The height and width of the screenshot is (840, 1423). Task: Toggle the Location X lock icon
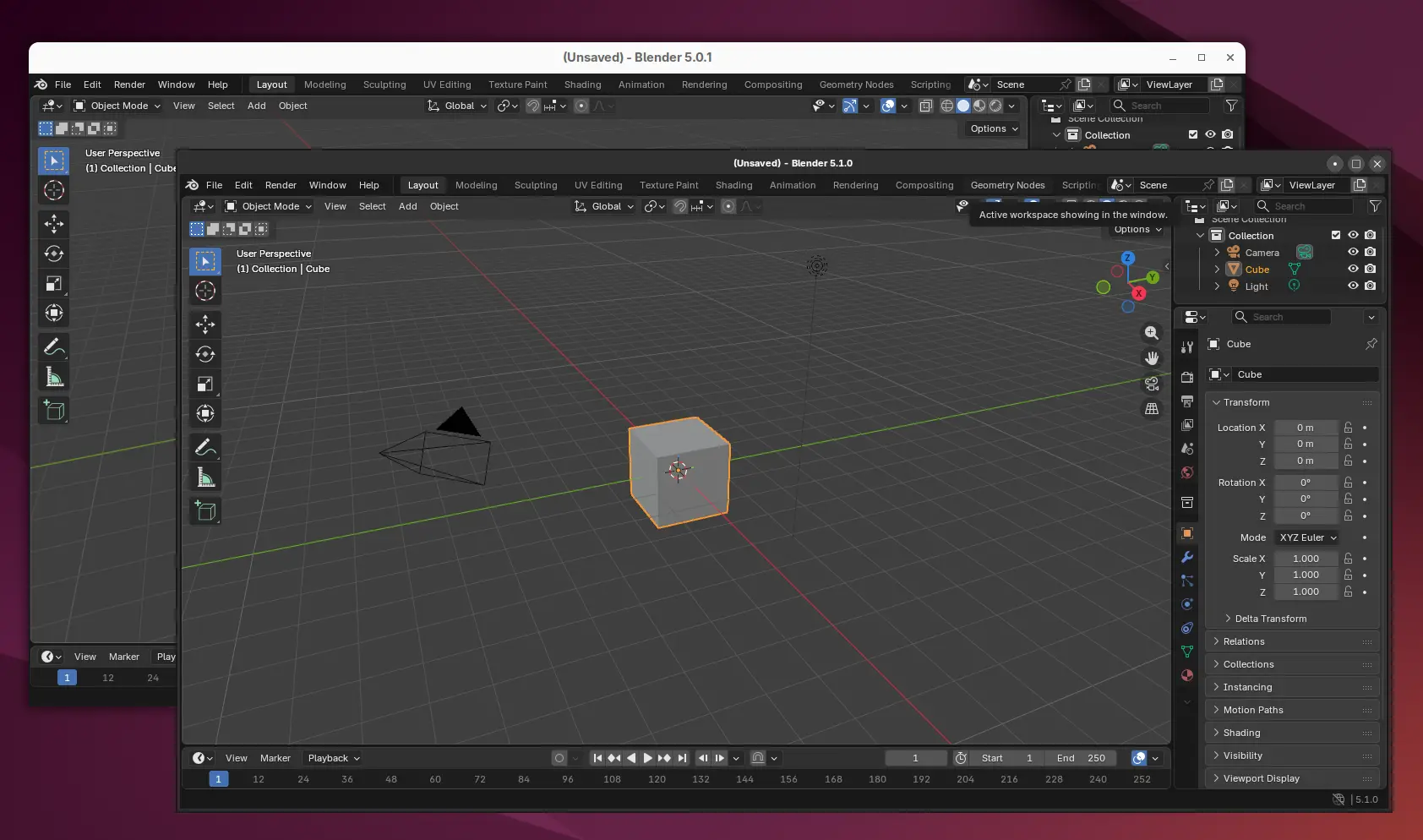[x=1349, y=428]
